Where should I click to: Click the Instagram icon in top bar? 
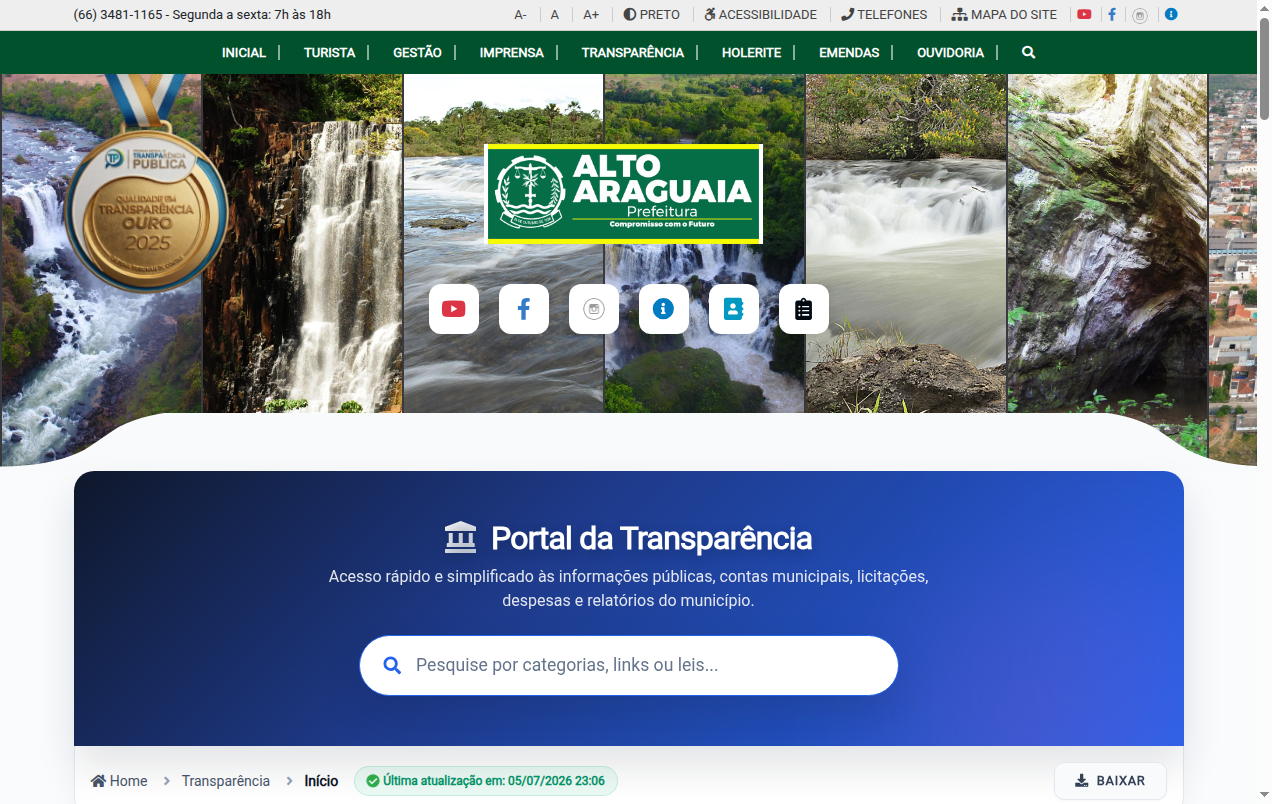[1140, 15]
